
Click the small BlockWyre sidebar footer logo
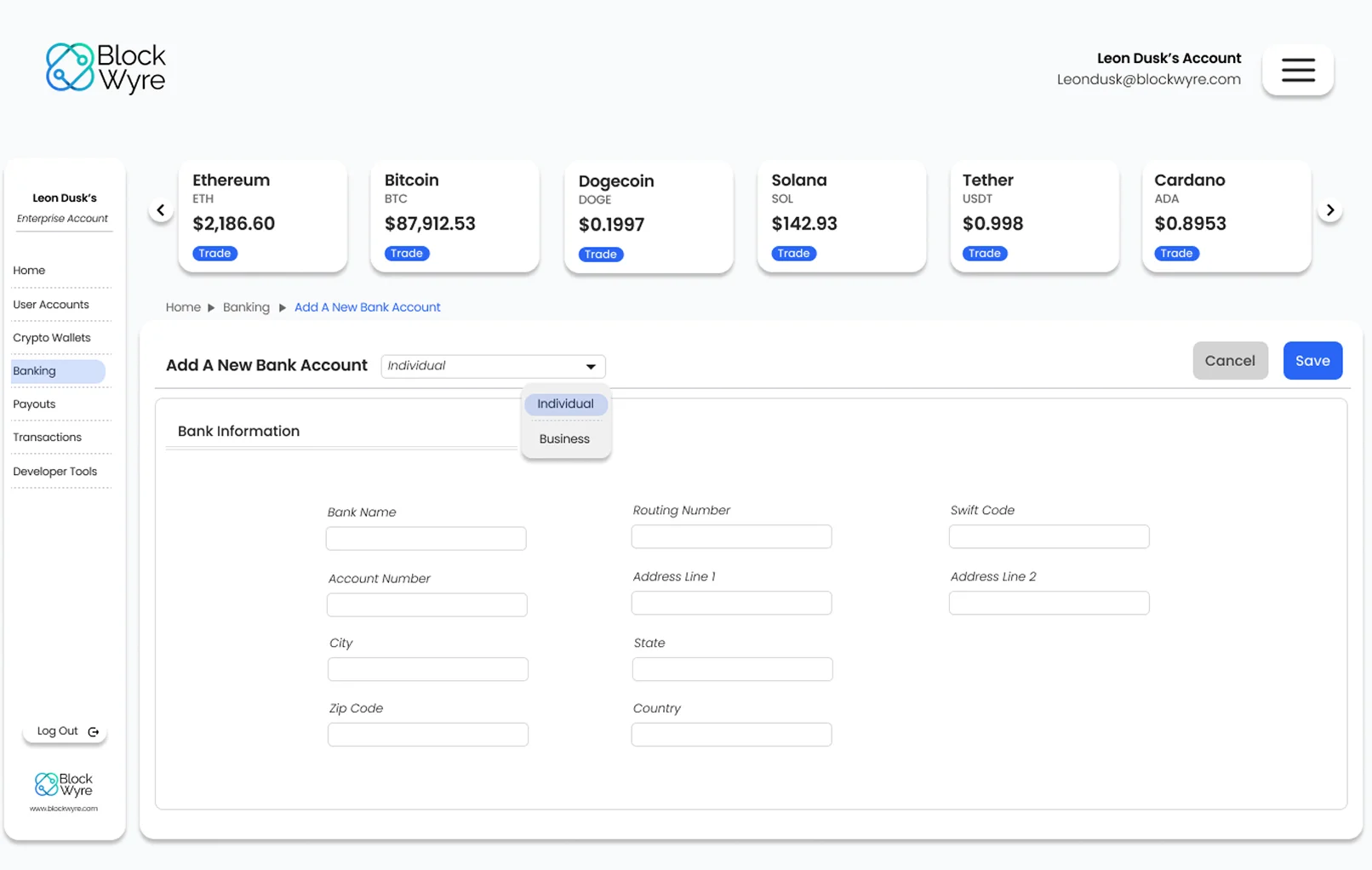pyautogui.click(x=64, y=785)
